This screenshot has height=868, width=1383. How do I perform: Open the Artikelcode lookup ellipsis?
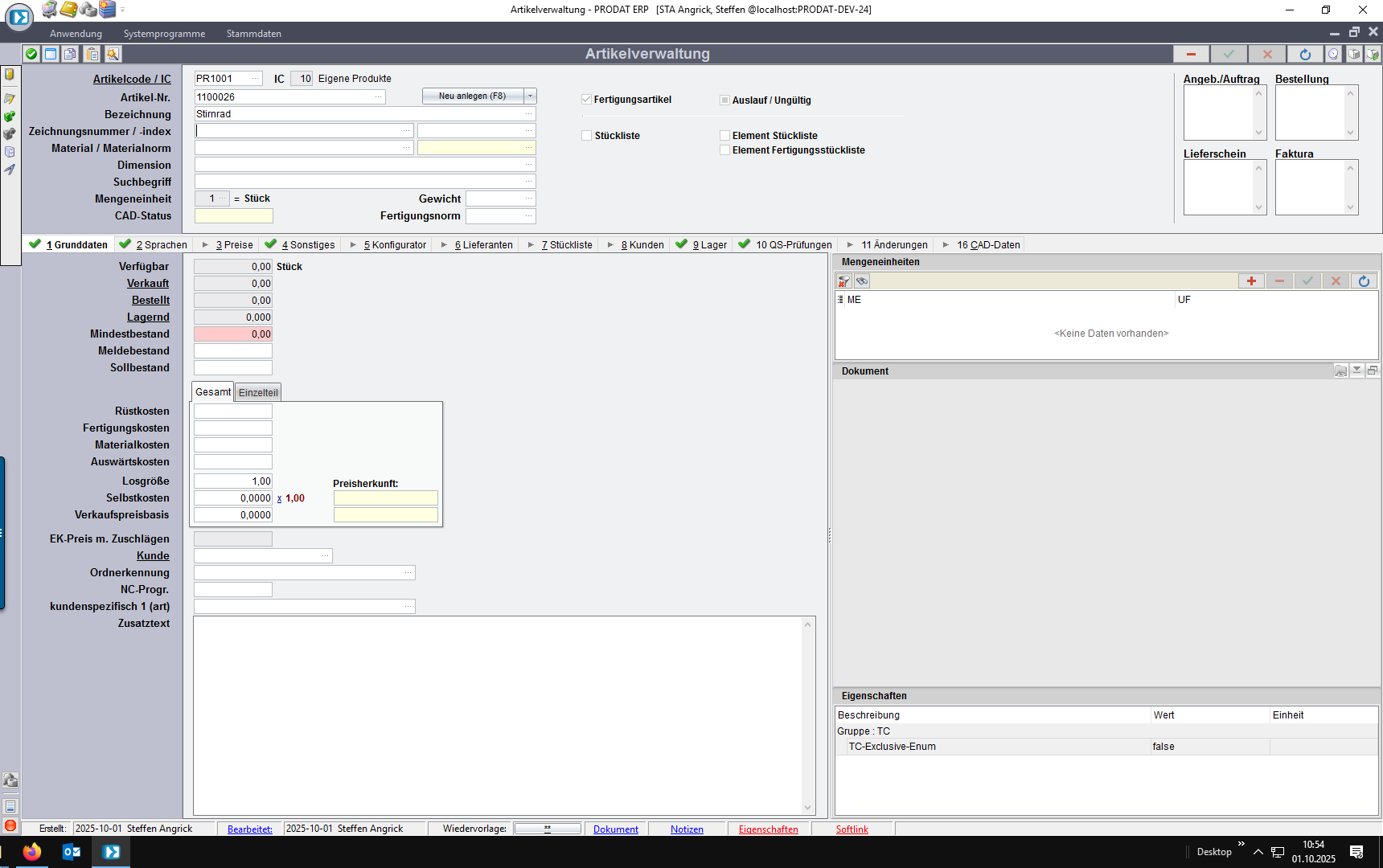pos(256,79)
